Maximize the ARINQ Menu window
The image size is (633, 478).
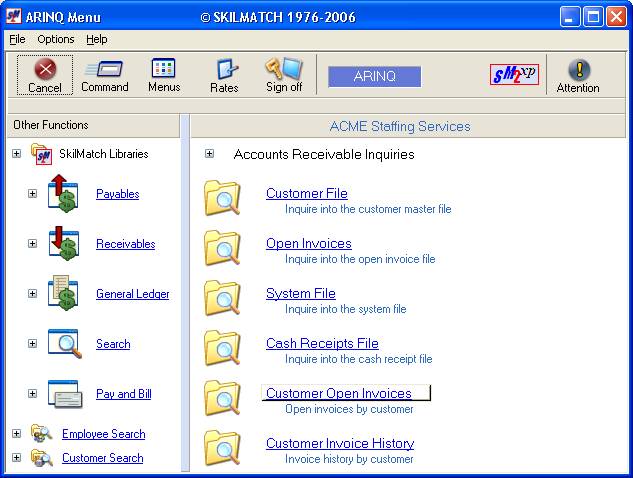tap(593, 17)
